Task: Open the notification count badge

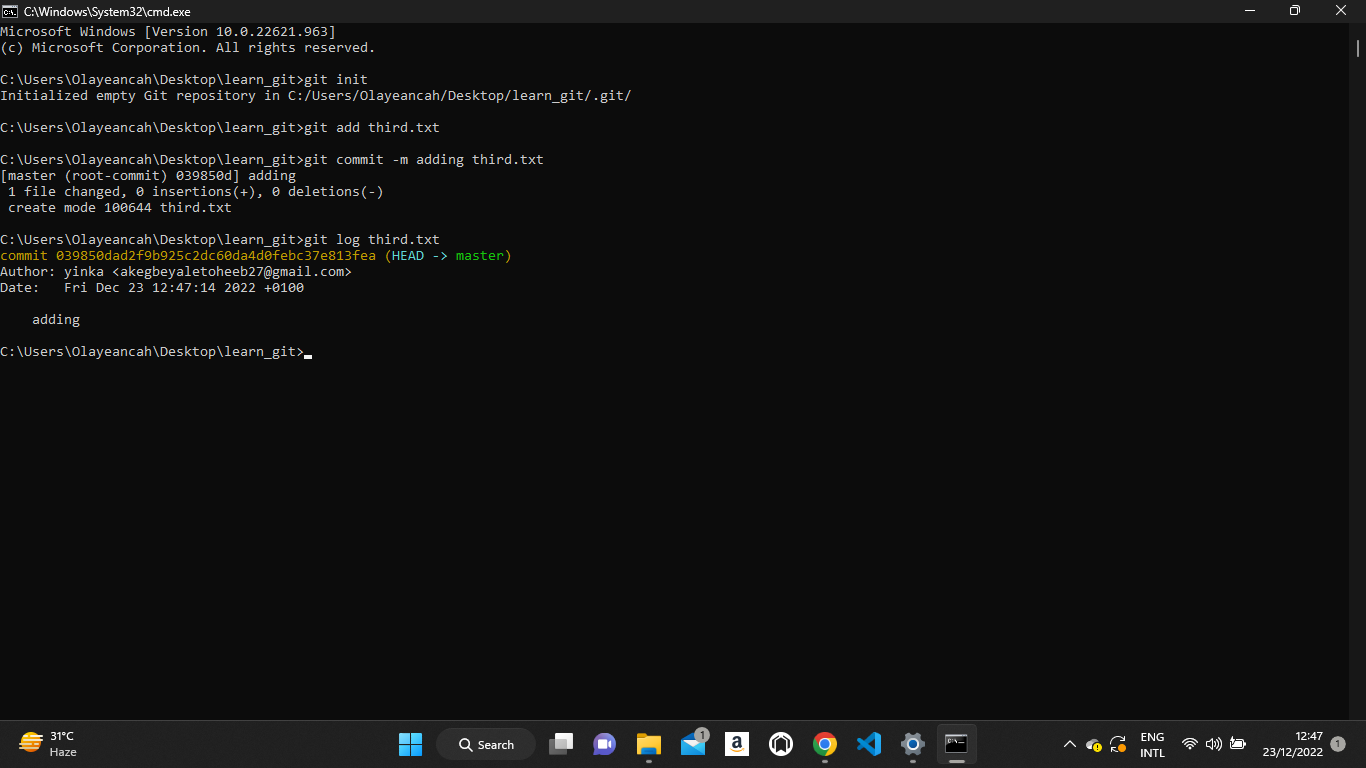Action: (x=1338, y=744)
